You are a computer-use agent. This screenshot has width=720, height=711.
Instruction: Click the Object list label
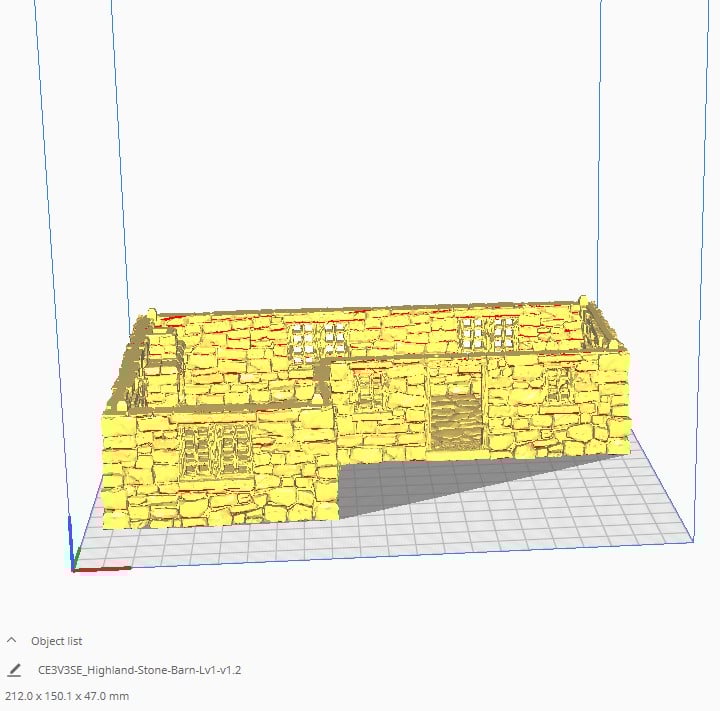(56, 641)
